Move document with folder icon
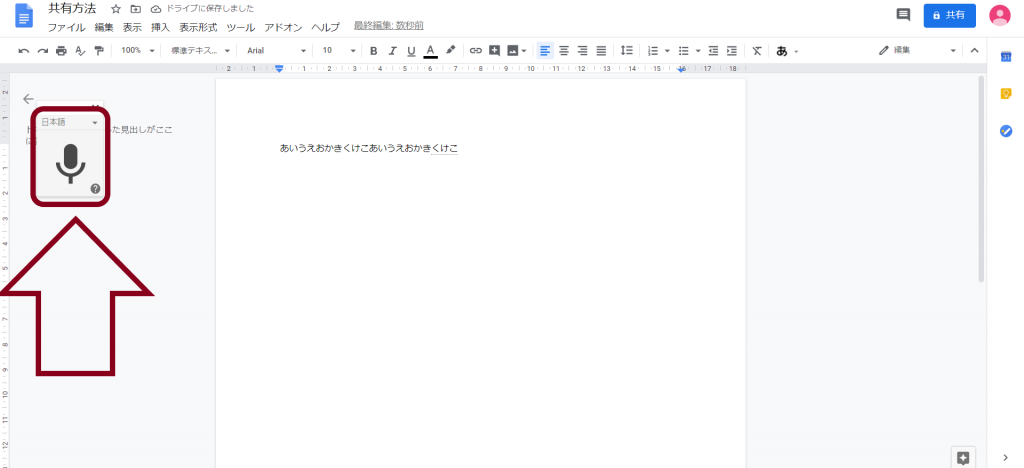This screenshot has width=1024, height=468. pos(136,9)
